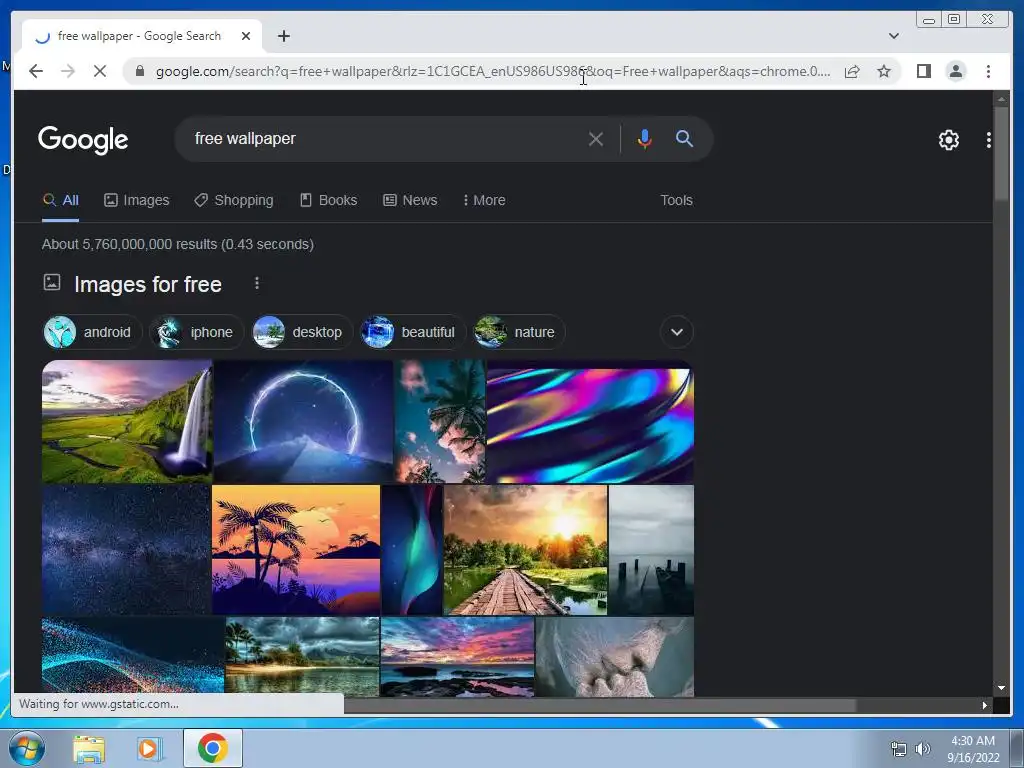
Task: Switch to the News tab
Action: (x=410, y=200)
